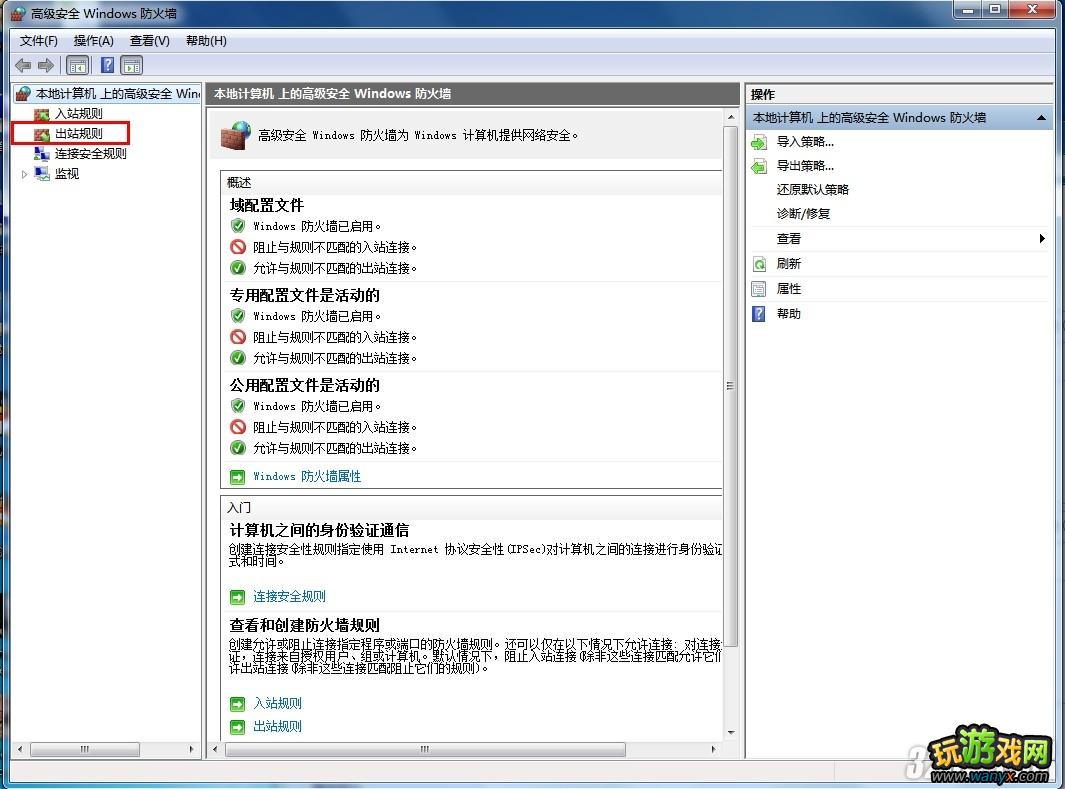Click green shield icon under 域配置文件

tap(238, 225)
